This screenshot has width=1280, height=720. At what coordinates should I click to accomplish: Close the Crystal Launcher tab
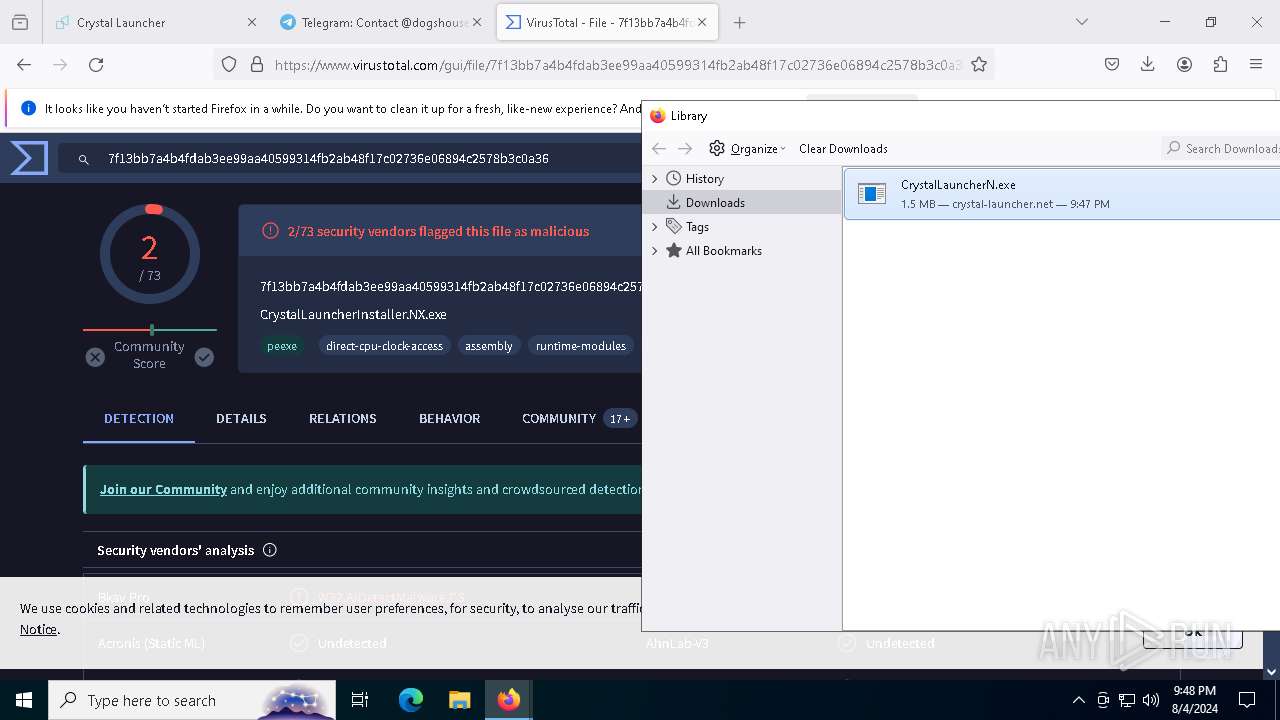(251, 22)
